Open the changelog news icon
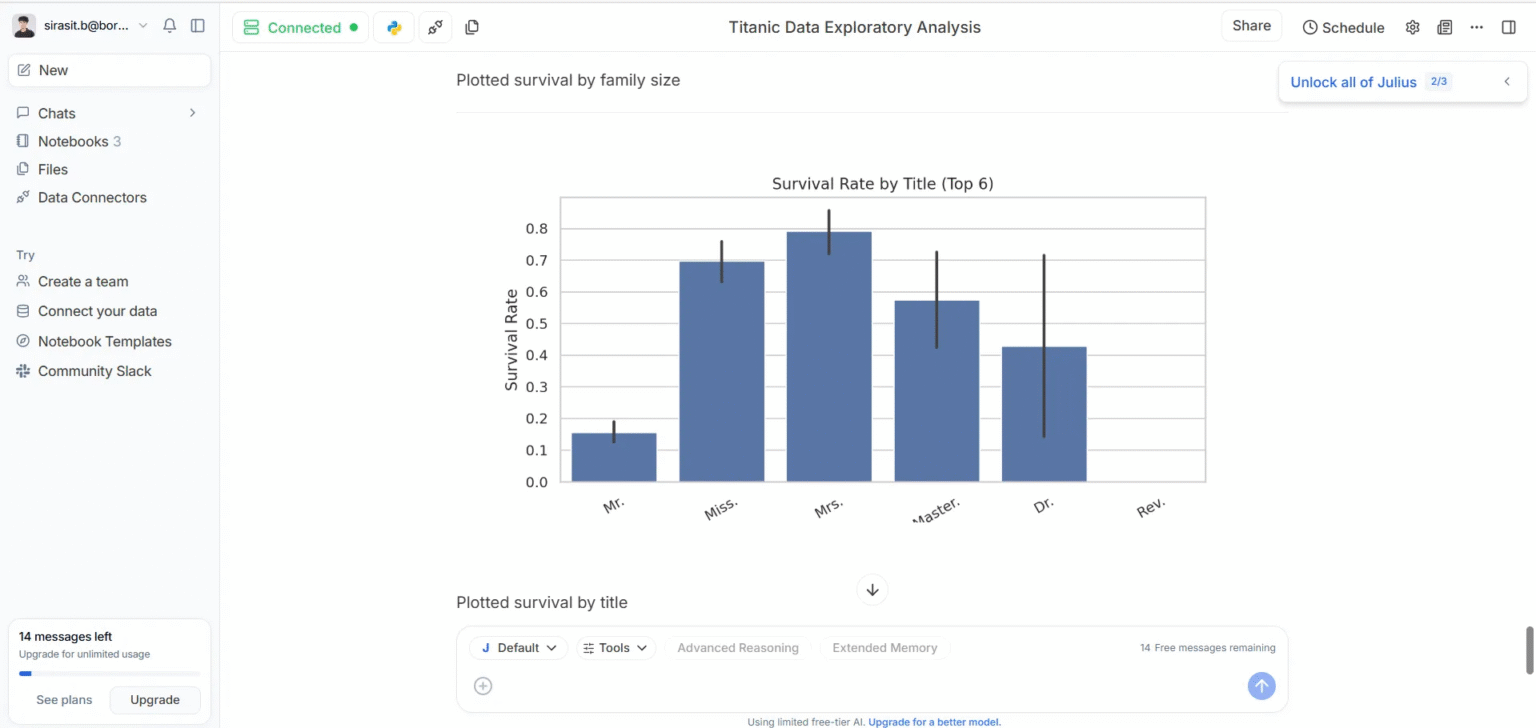1536x728 pixels. point(1444,27)
